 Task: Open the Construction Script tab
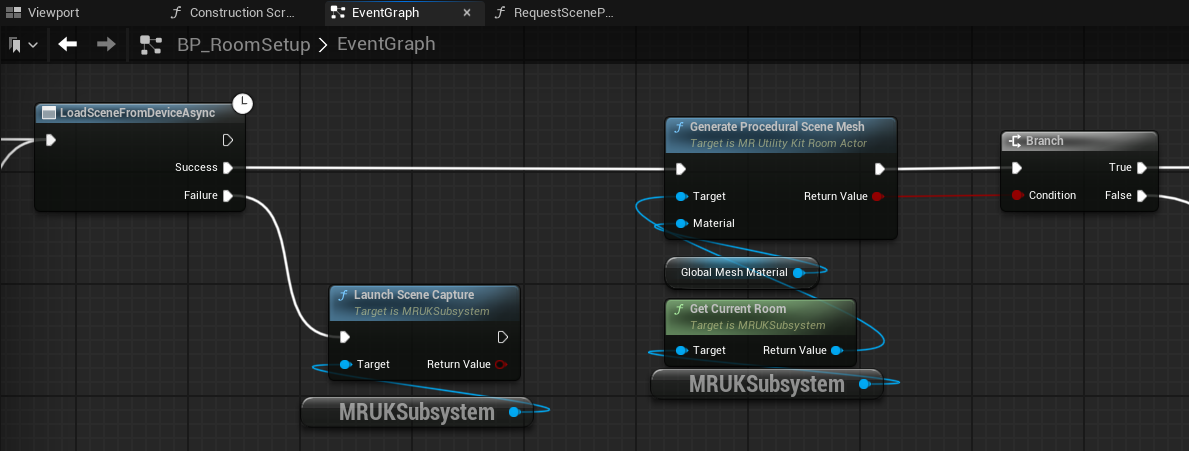tap(235, 13)
